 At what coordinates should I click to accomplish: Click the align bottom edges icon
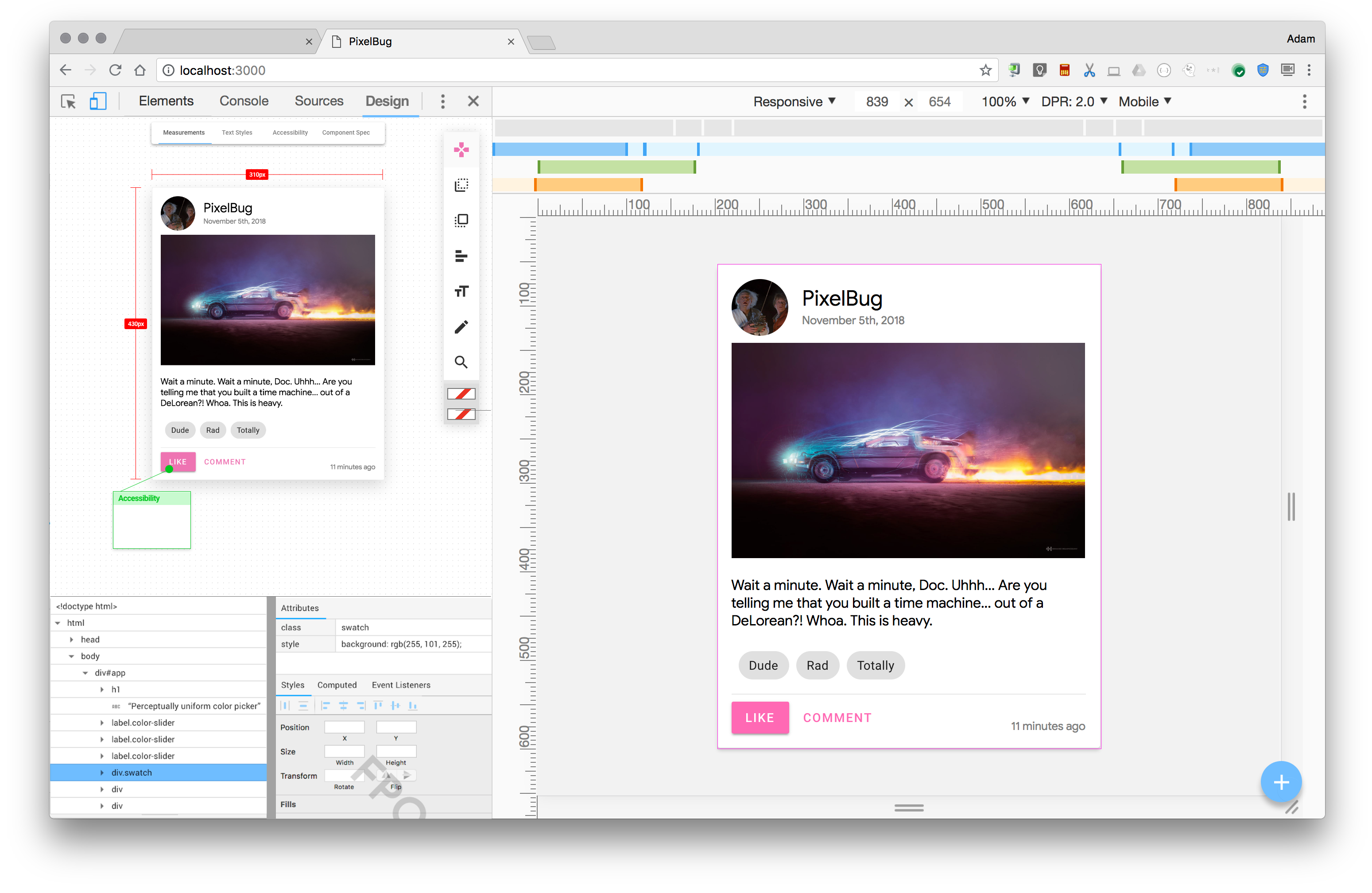412,706
